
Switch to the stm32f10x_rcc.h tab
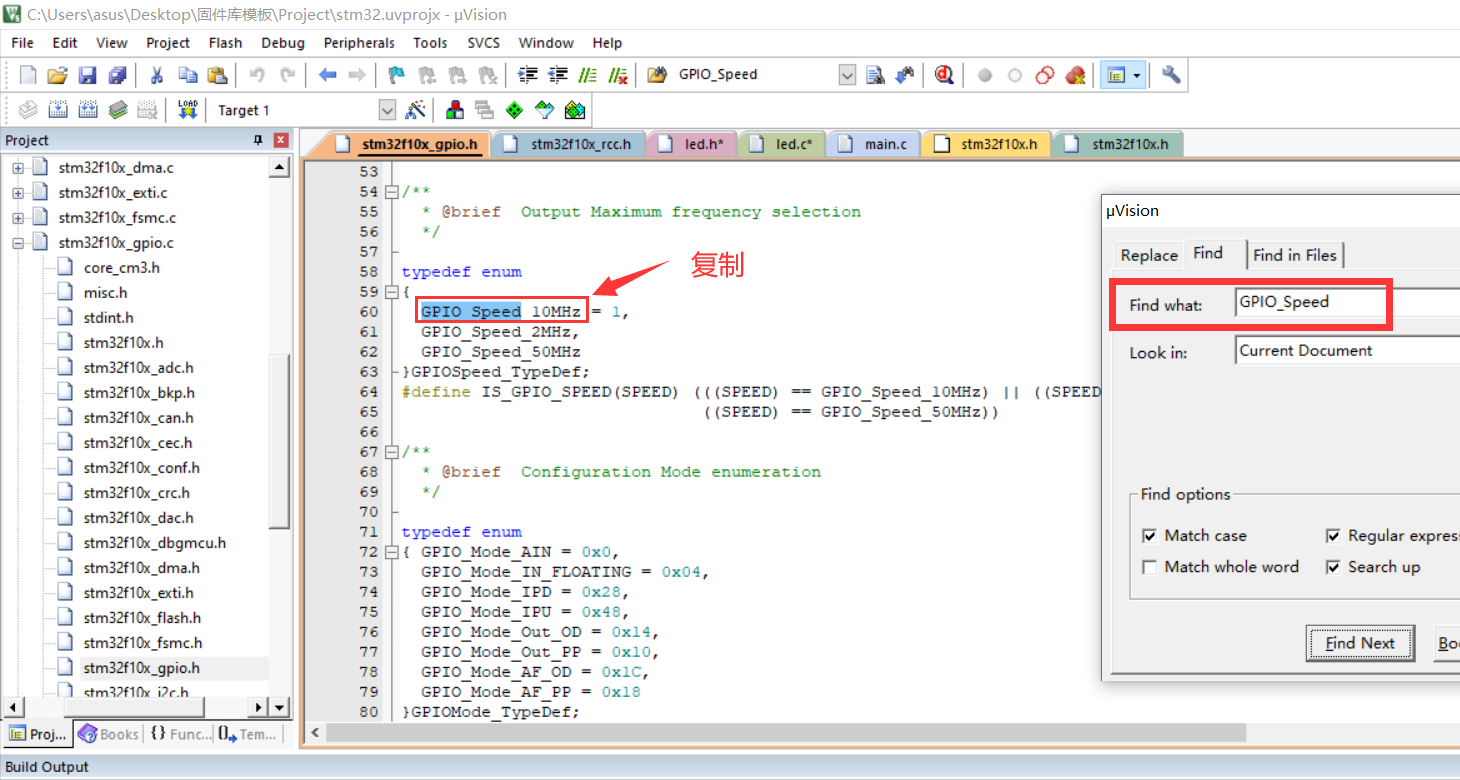click(x=569, y=145)
